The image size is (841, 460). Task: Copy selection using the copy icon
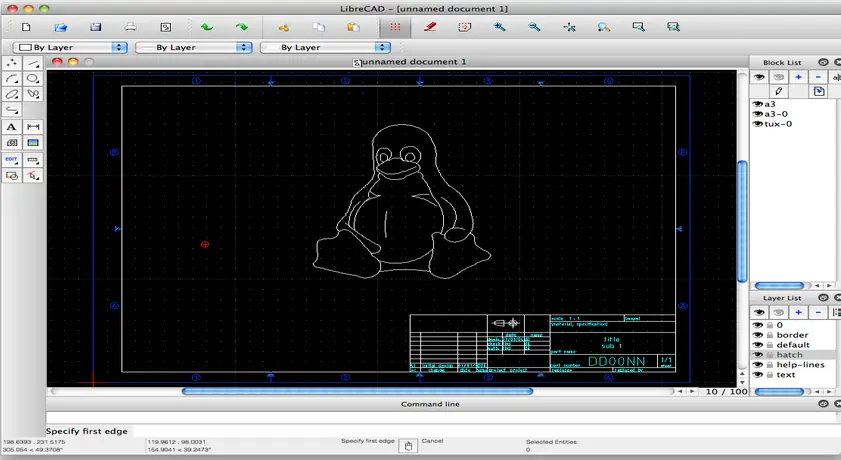tap(319, 27)
